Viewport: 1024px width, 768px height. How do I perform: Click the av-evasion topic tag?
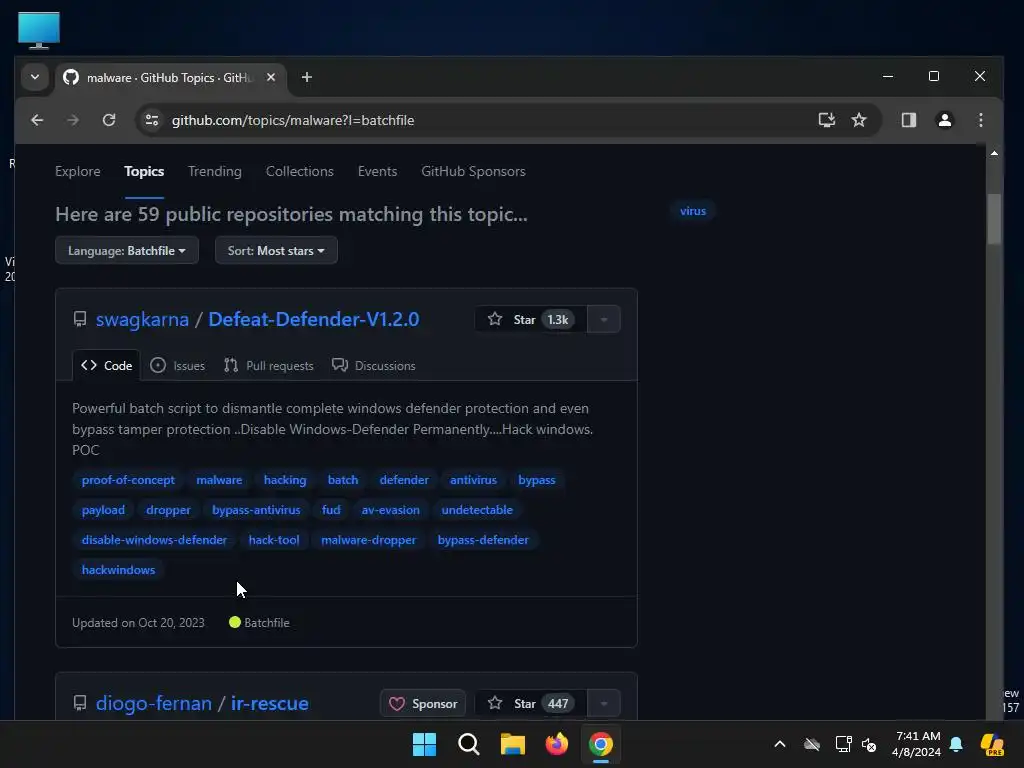tap(391, 510)
